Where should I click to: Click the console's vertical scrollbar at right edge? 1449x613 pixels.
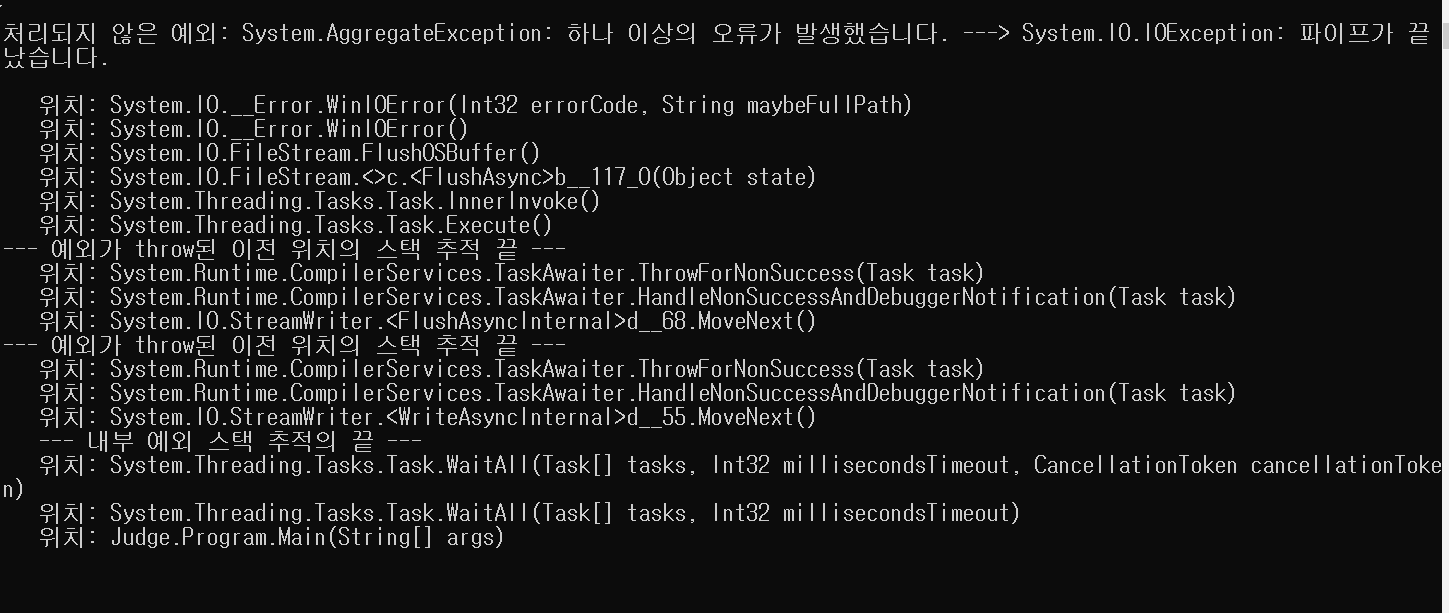(1444, 306)
